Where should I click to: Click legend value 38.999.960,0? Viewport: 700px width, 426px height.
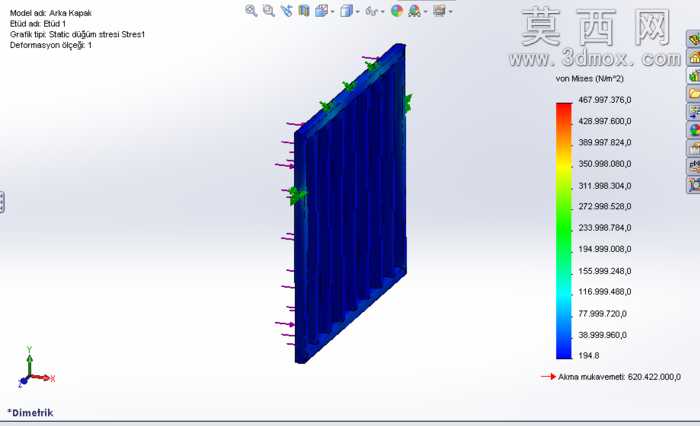(603, 335)
